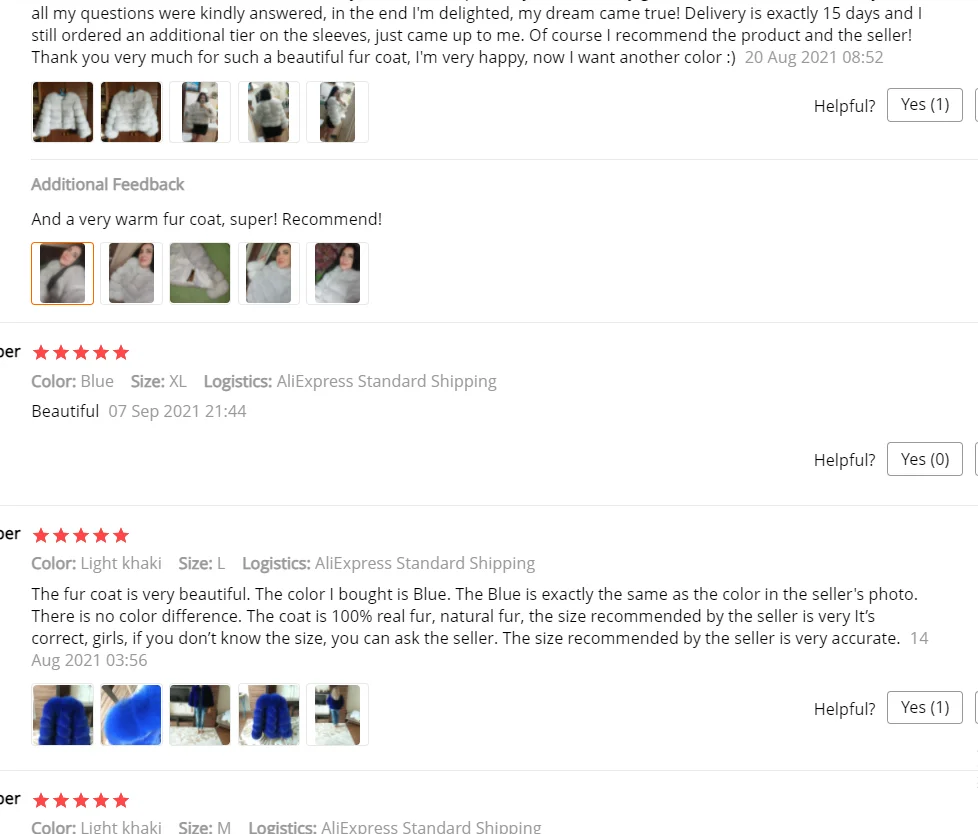Open second white coat photo on hanger
Screen dimensions: 978x834
(x=131, y=112)
